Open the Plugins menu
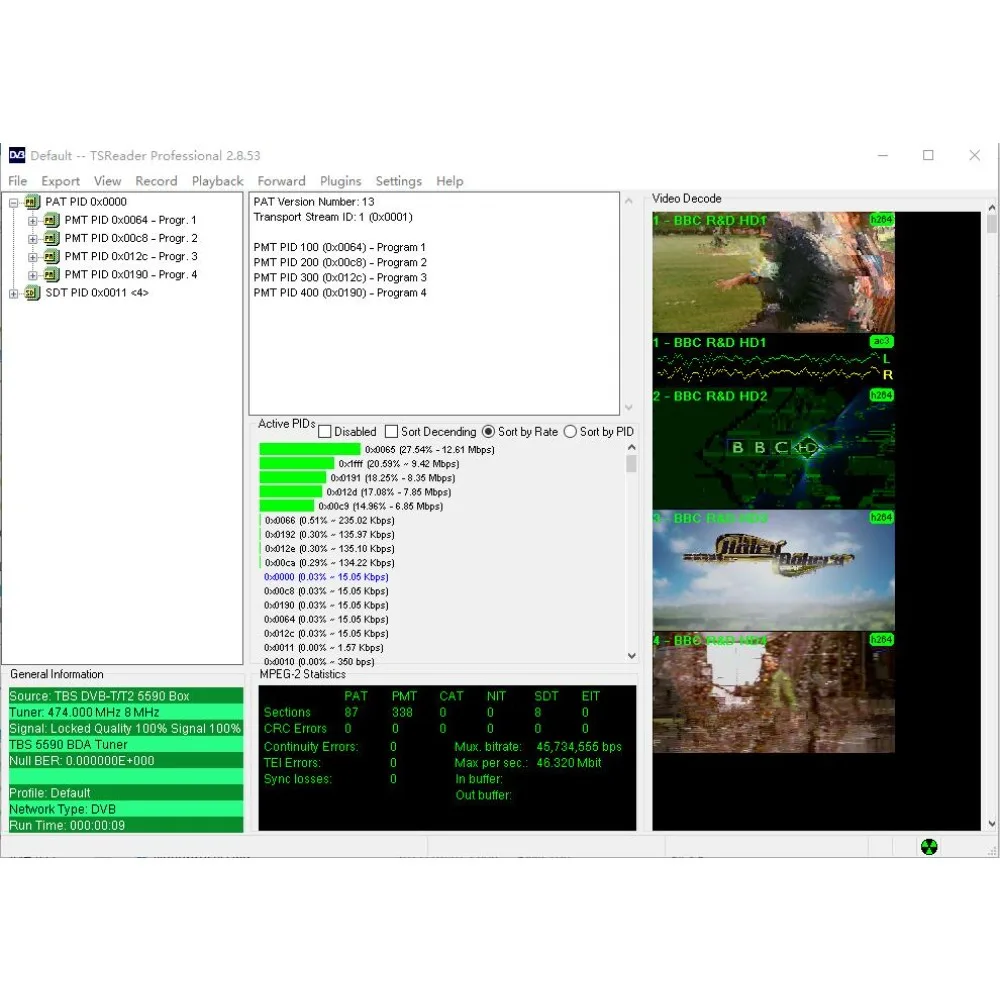The width and height of the screenshot is (1000, 1000). [x=341, y=181]
